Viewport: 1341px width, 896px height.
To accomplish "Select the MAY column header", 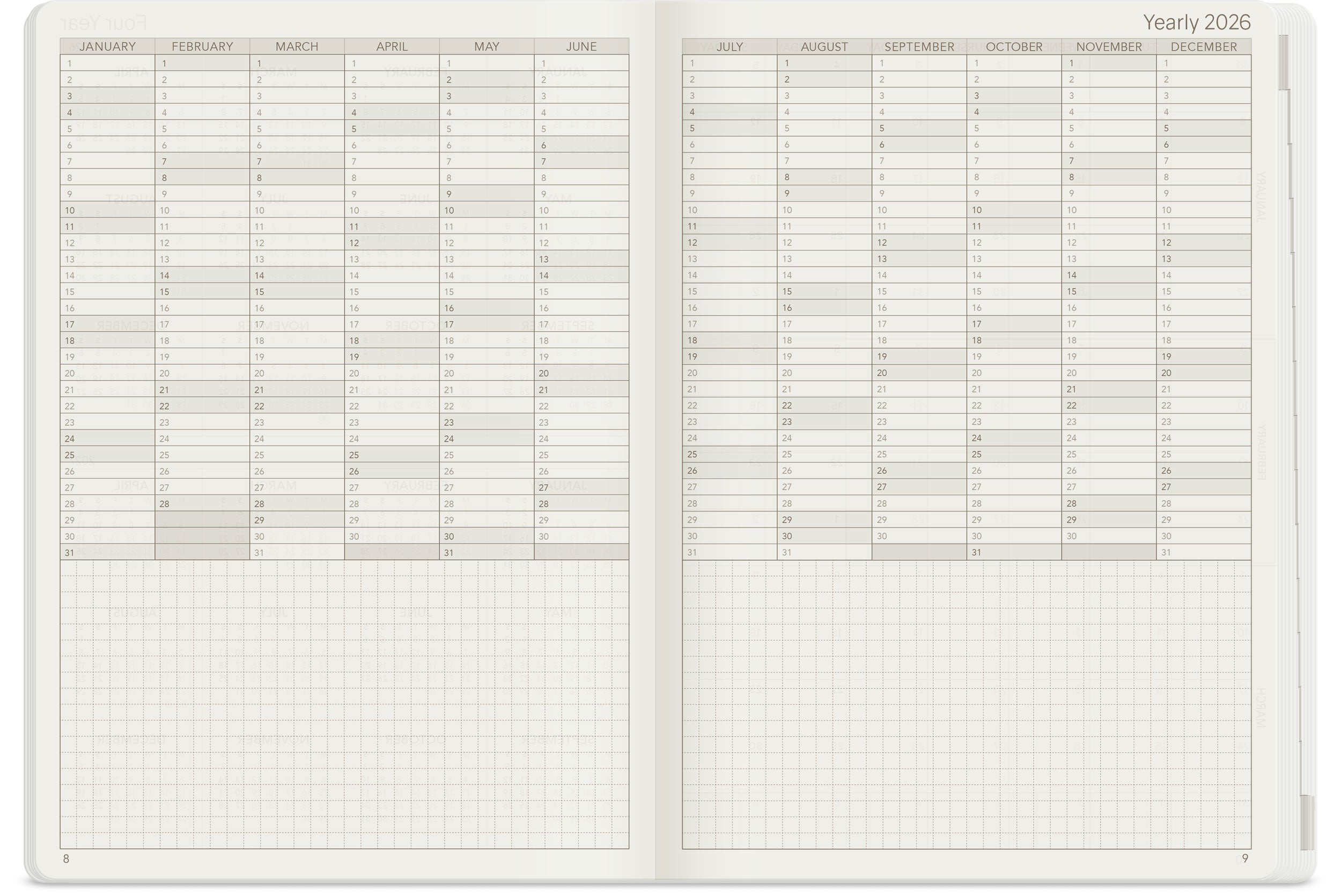I will click(486, 46).
